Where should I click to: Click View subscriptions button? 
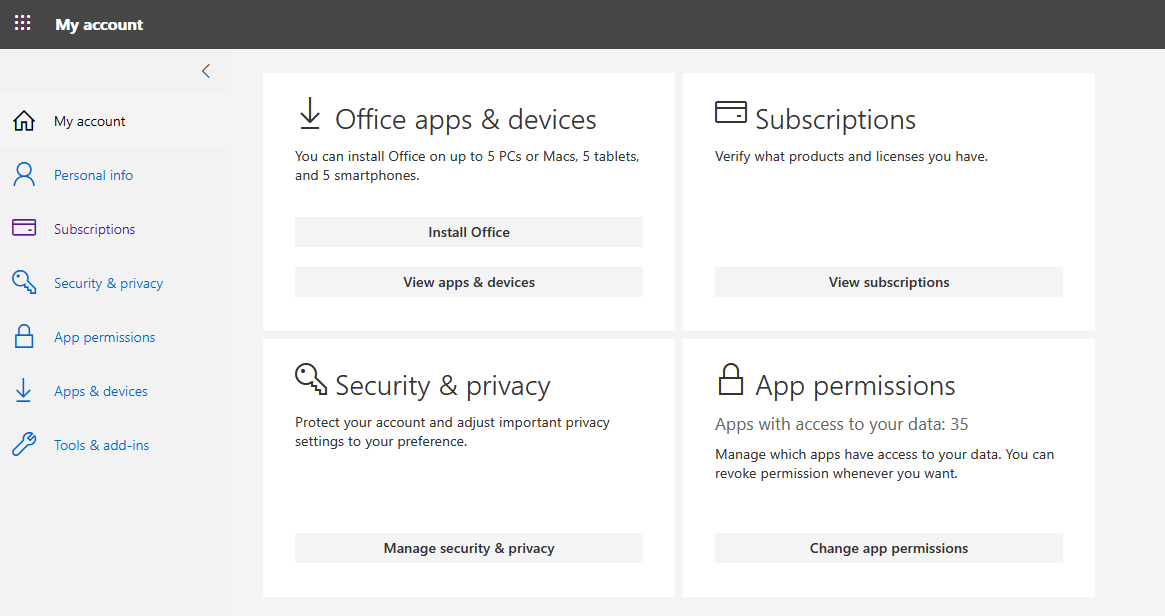tap(889, 282)
